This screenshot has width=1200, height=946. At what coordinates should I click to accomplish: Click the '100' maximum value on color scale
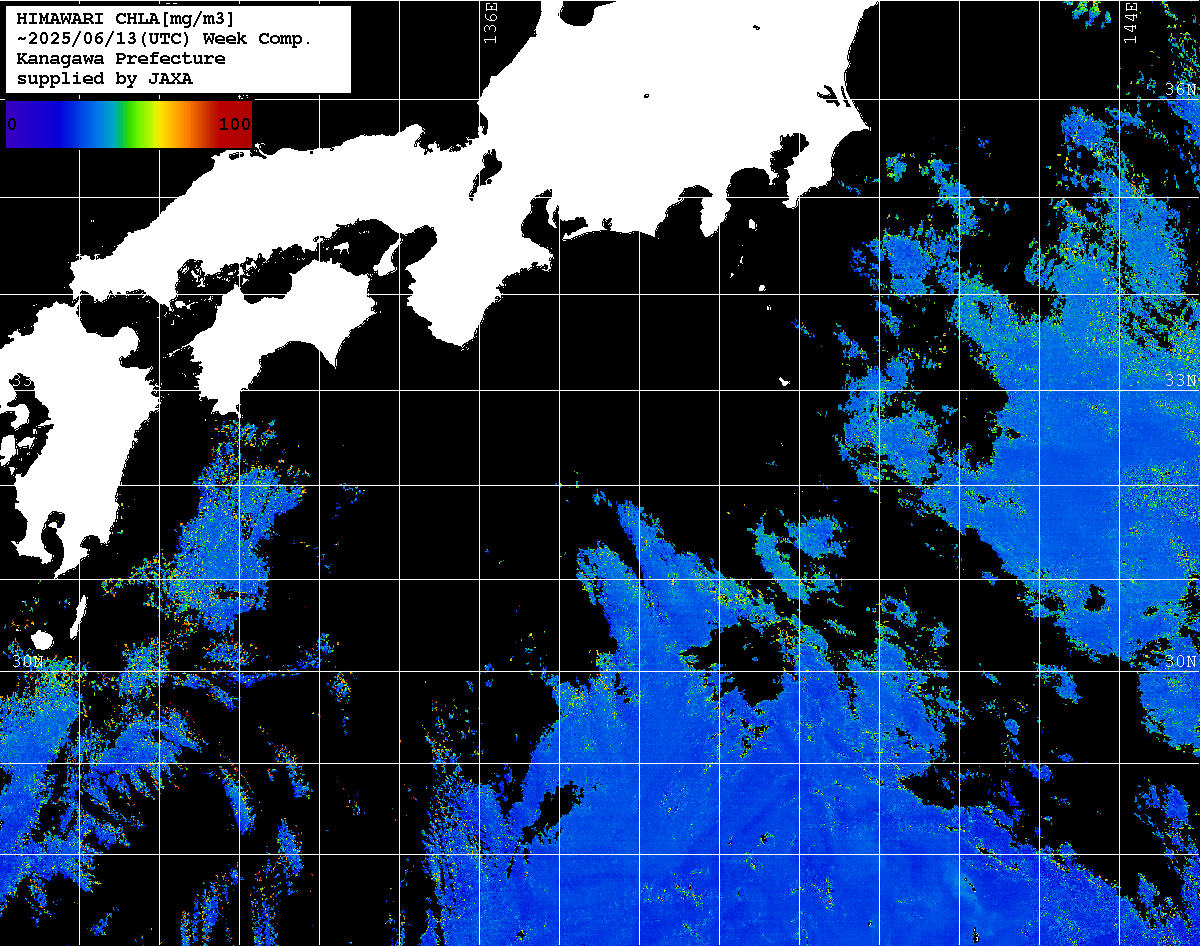[235, 125]
